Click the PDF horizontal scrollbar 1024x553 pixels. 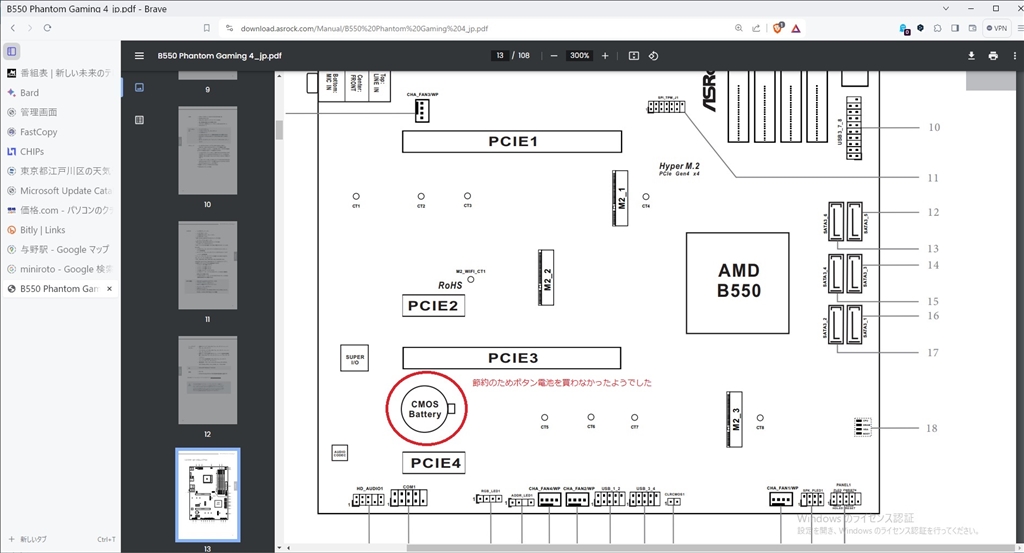(x=710, y=548)
